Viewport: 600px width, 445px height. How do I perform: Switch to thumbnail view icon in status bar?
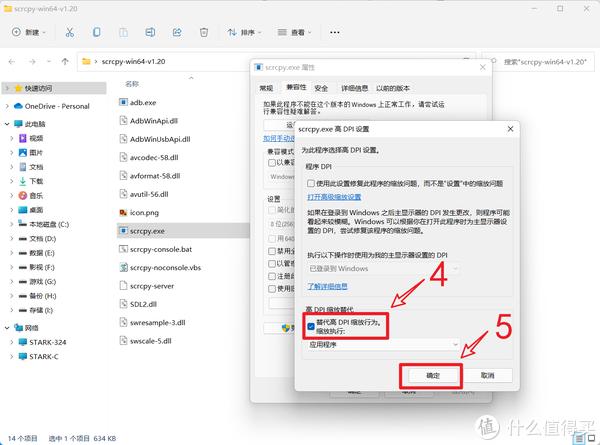pos(591,438)
